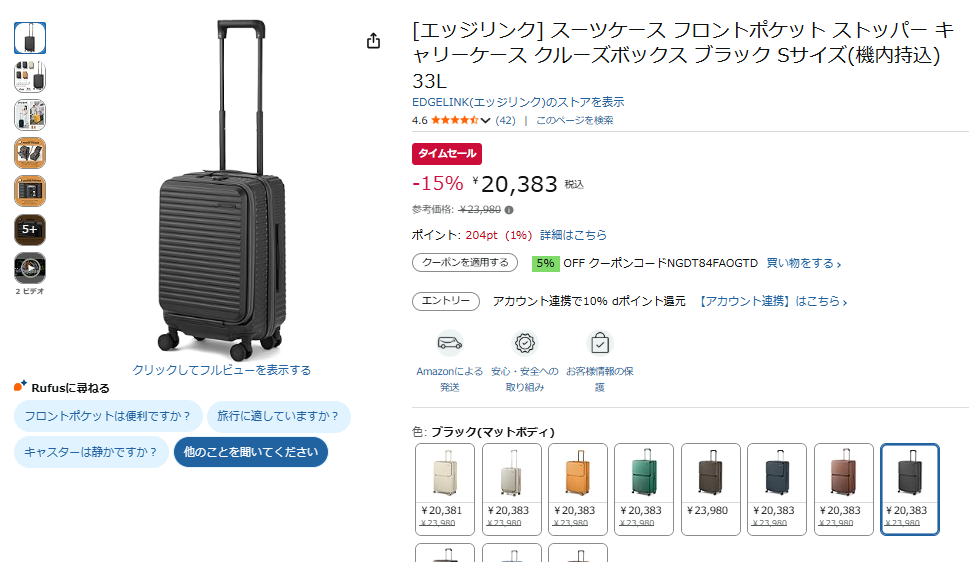Image resolution: width=974 pixels, height=562 pixels.
Task: Click the エントリー button
Action: click(x=446, y=302)
